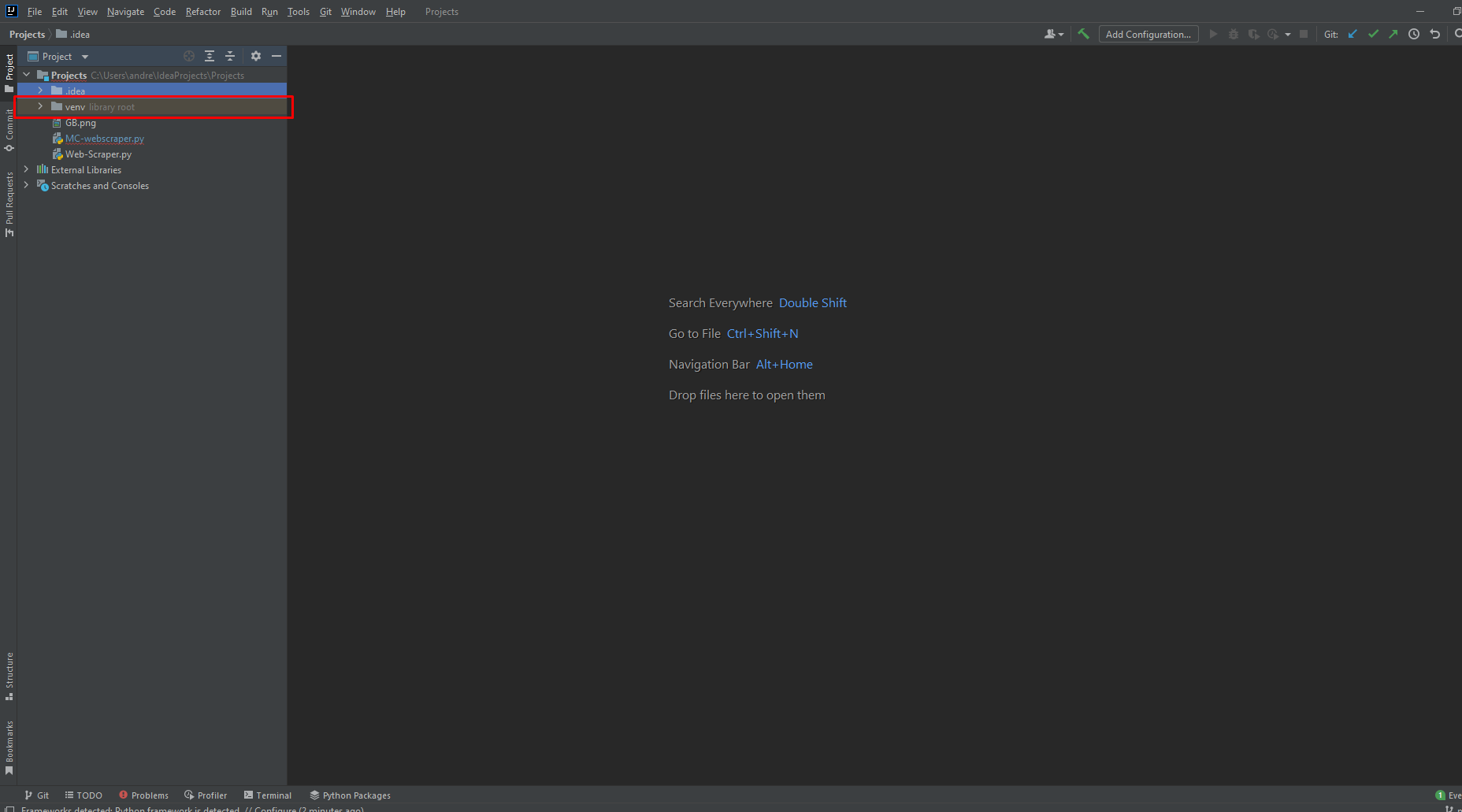This screenshot has width=1462, height=812.
Task: Expand External Libraries node
Action: pyautogui.click(x=27, y=169)
